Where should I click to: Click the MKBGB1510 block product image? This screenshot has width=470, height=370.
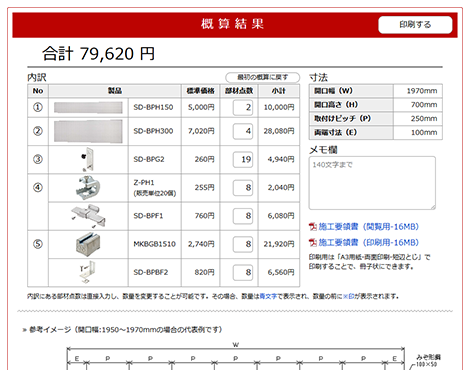(x=88, y=244)
